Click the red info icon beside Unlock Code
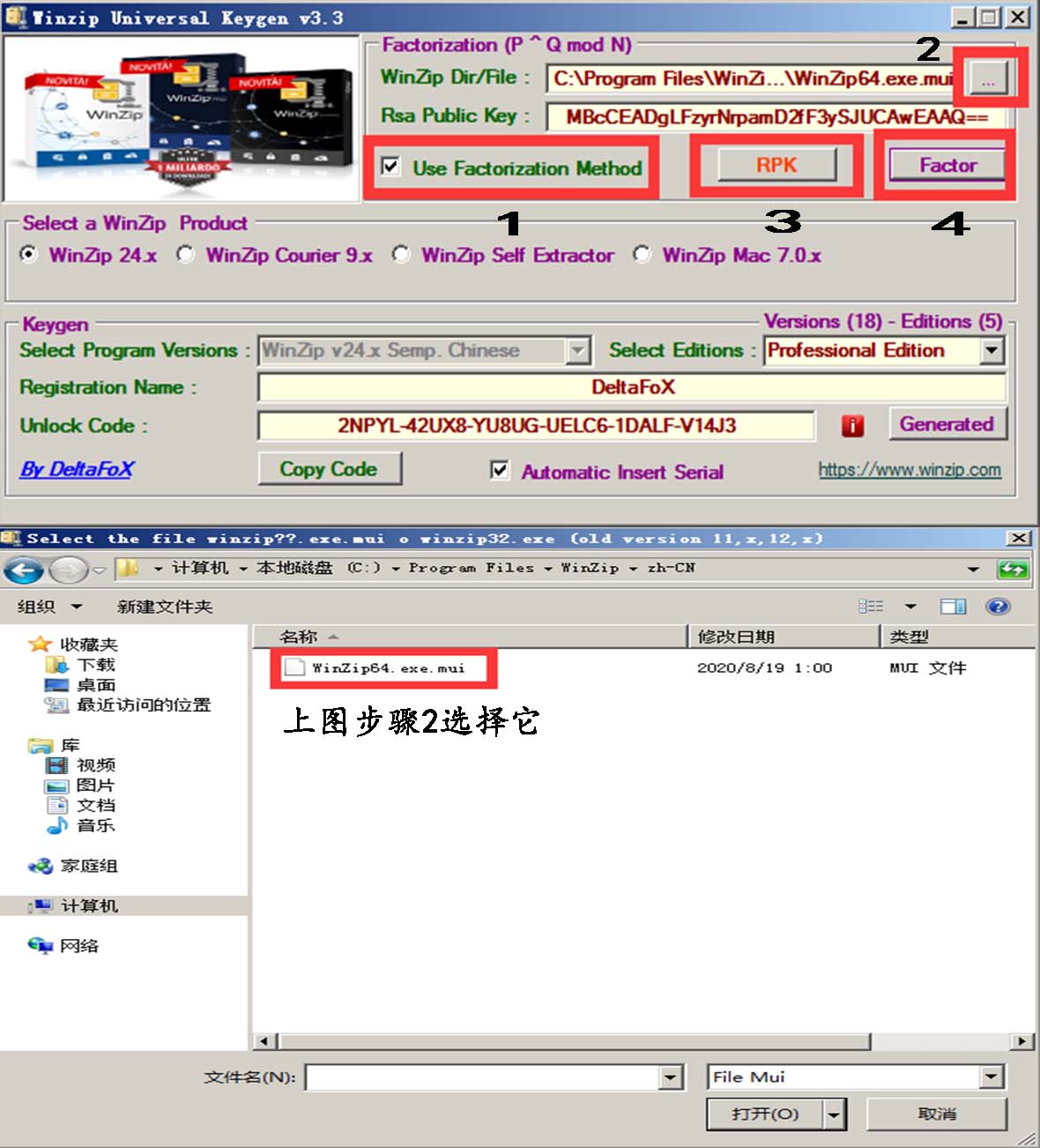 coord(851,424)
